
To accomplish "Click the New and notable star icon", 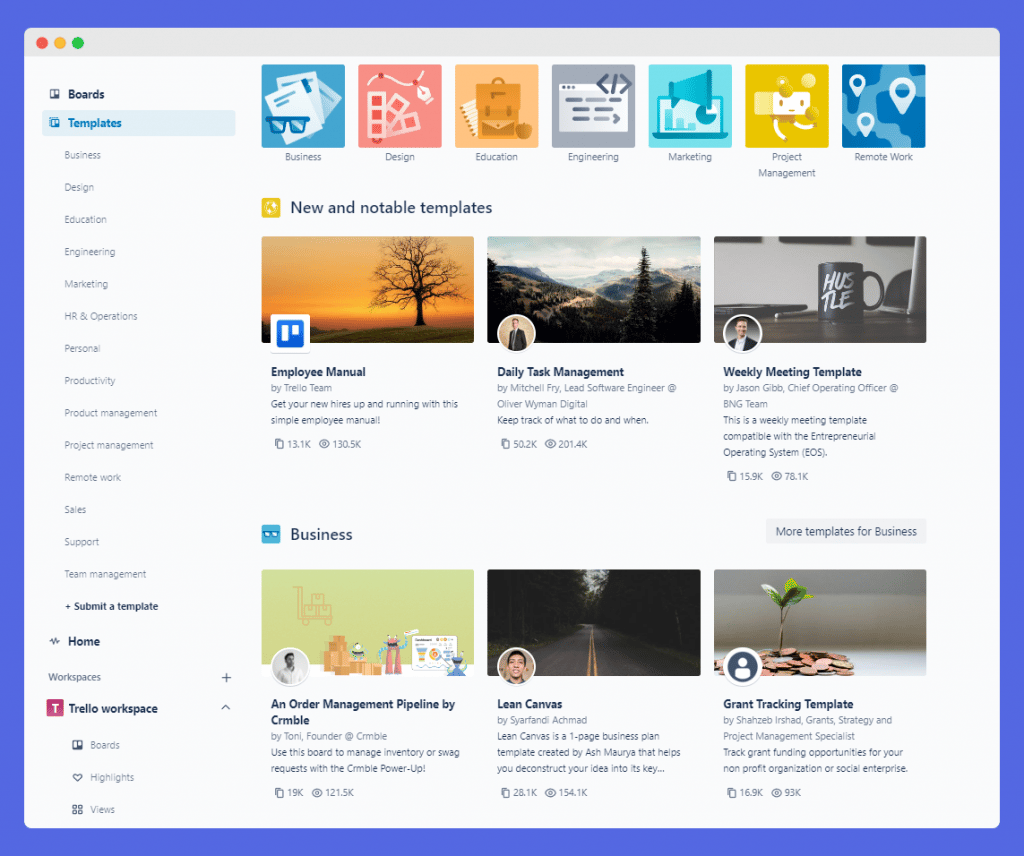I will click(x=271, y=208).
